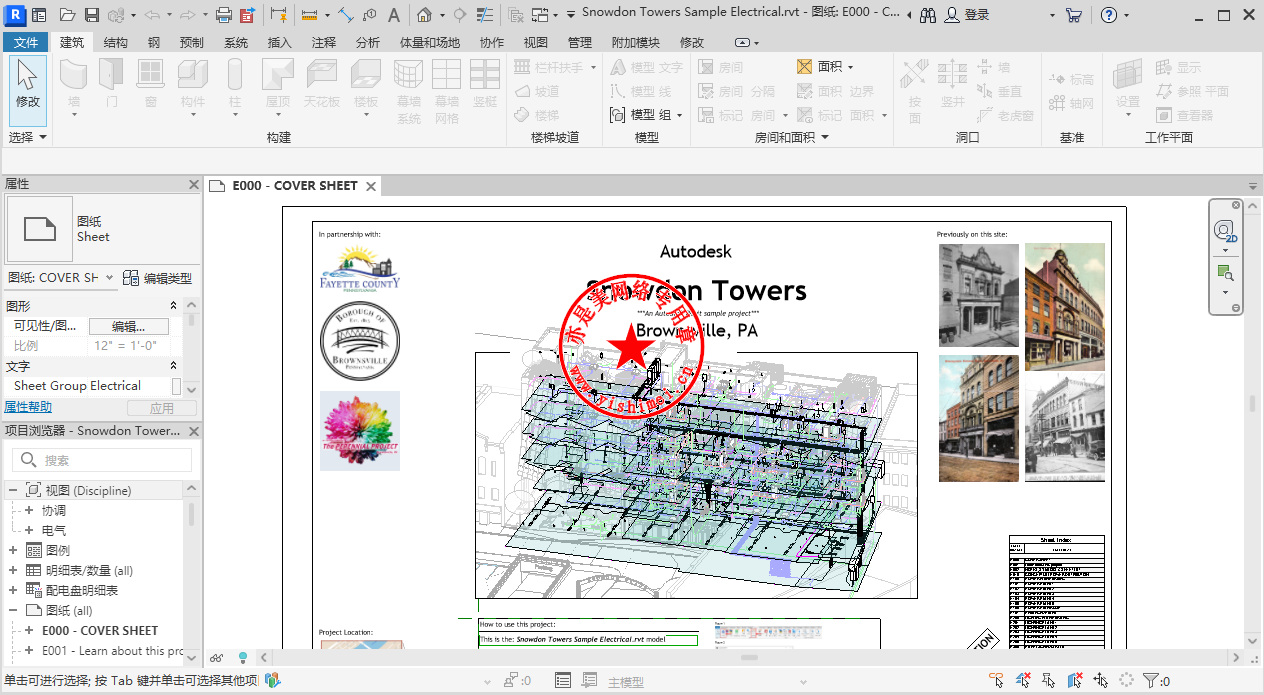Select E001 - Learn about this project sheet
The image size is (1264, 695).
tap(112, 650)
